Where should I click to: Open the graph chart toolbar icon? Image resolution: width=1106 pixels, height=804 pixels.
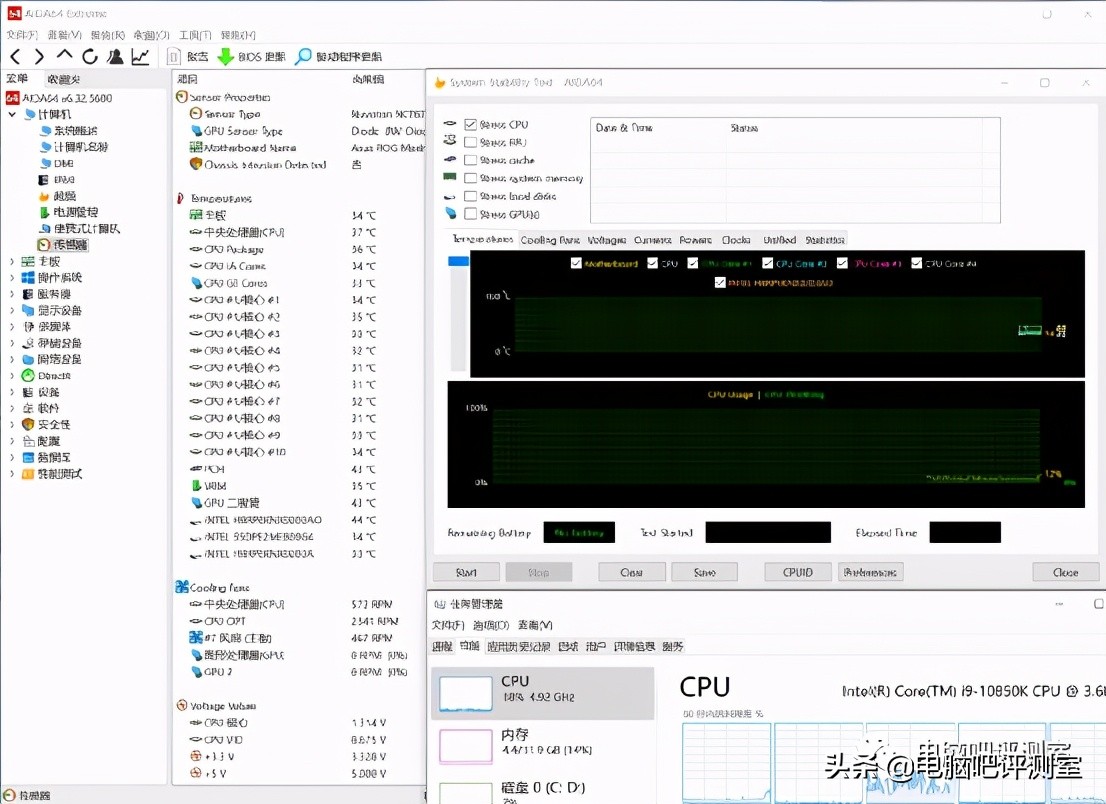(141, 56)
